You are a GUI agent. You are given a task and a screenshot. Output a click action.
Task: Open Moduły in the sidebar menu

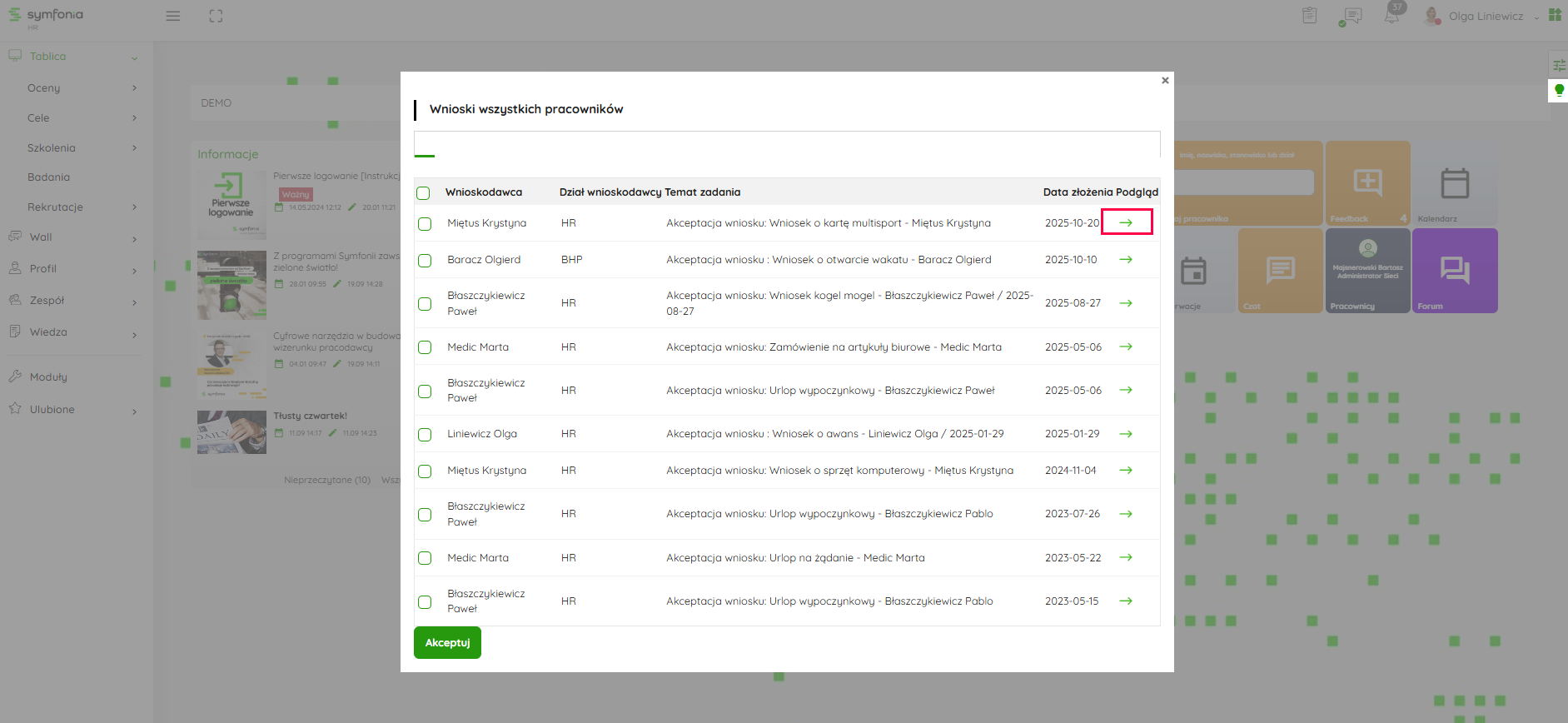(x=48, y=376)
